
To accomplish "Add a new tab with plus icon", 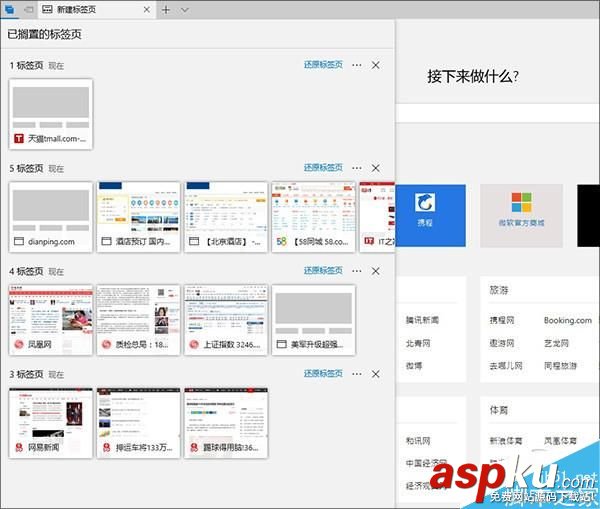I will (166, 10).
